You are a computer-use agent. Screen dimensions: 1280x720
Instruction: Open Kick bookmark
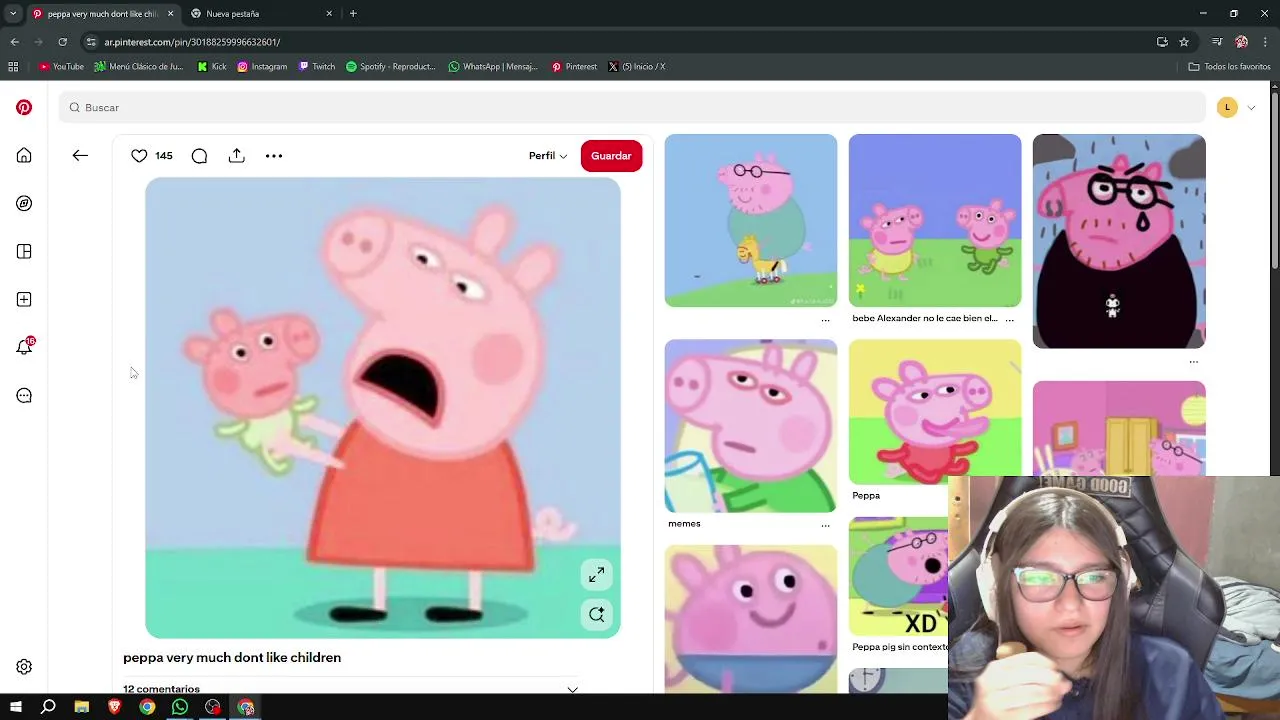coord(212,67)
